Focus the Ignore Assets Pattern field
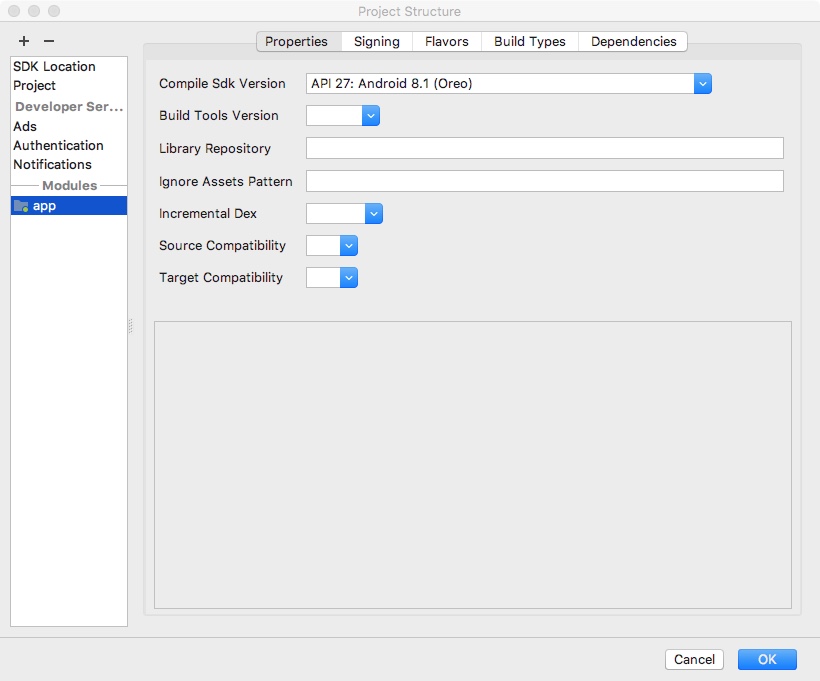The width and height of the screenshot is (820, 681). pyautogui.click(x=544, y=181)
